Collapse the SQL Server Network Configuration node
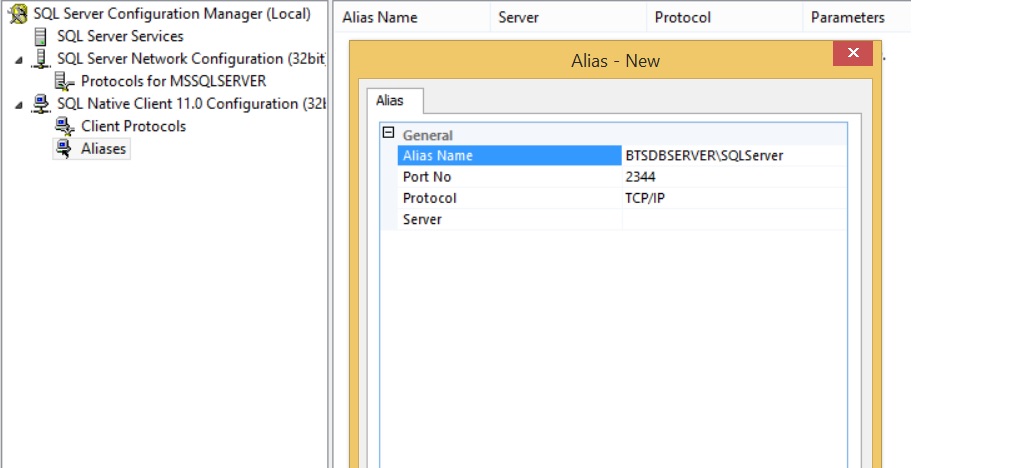The image size is (1023, 468). tap(18, 61)
